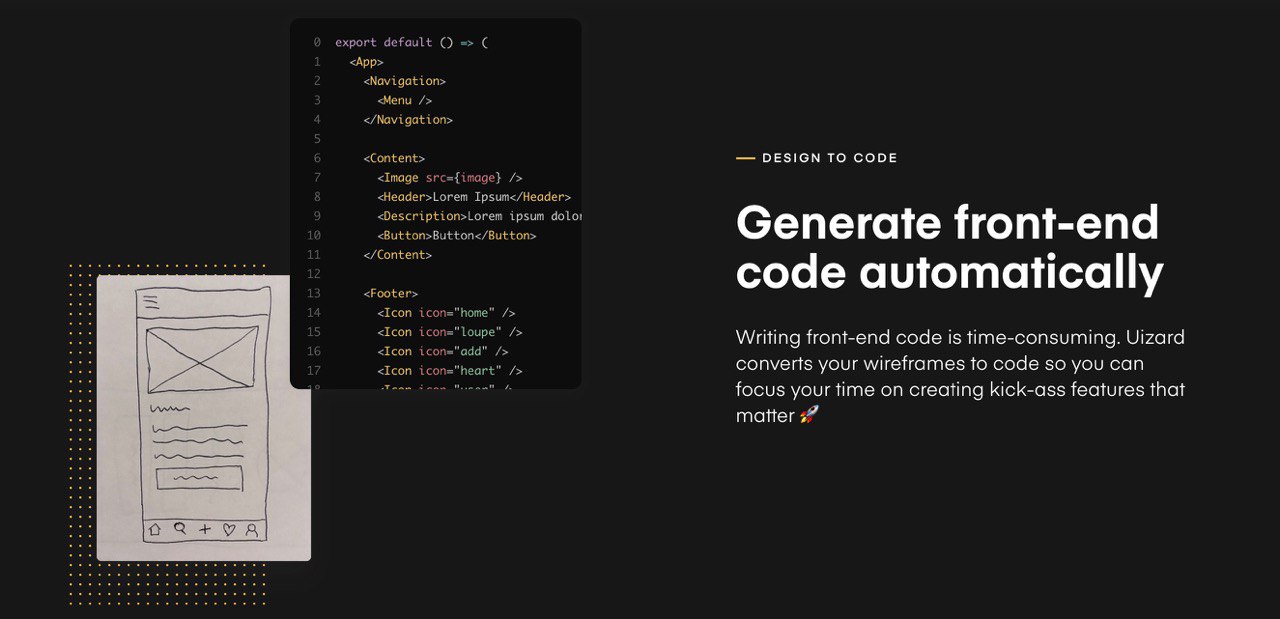Click the "Generate front-end code automatically" heading
Screen dimensions: 1280x619
pos(949,247)
